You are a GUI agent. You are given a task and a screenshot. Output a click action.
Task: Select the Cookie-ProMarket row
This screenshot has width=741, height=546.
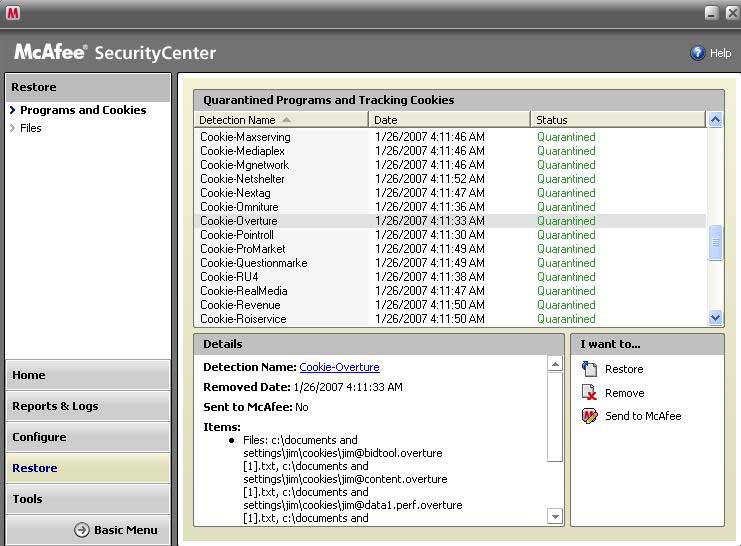[450, 249]
